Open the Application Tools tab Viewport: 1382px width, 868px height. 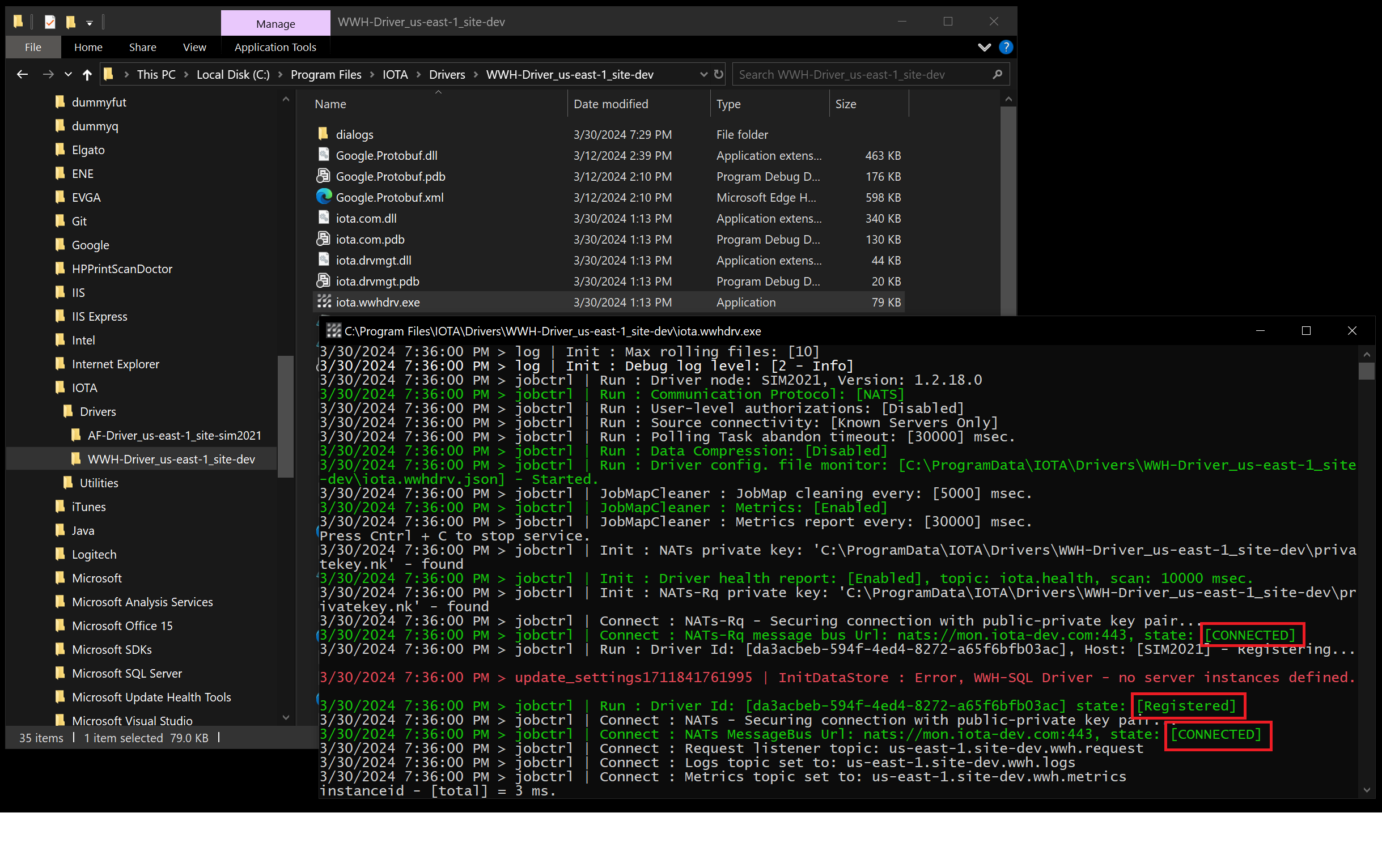coord(275,47)
